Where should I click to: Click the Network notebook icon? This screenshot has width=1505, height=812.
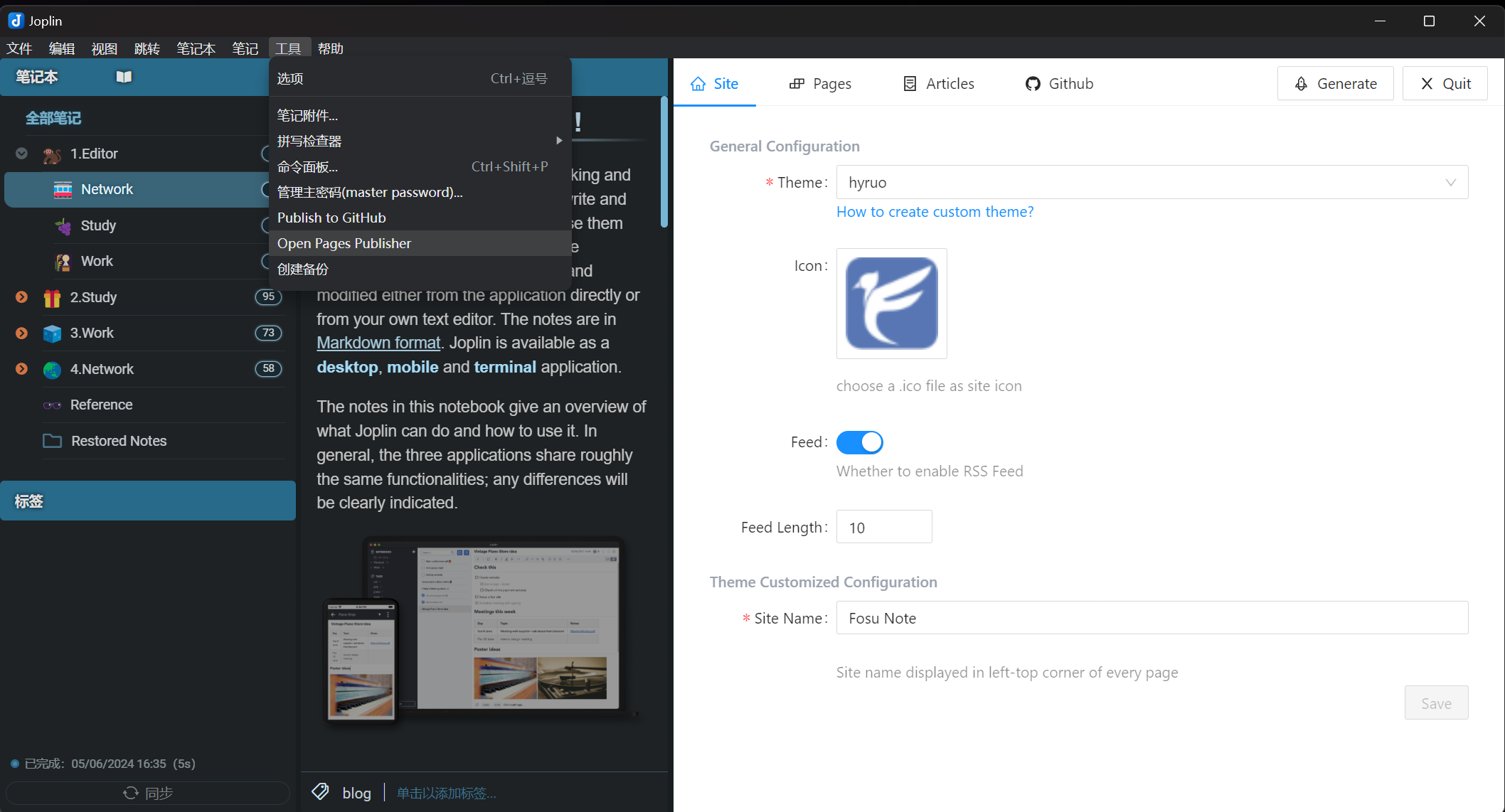pos(63,189)
